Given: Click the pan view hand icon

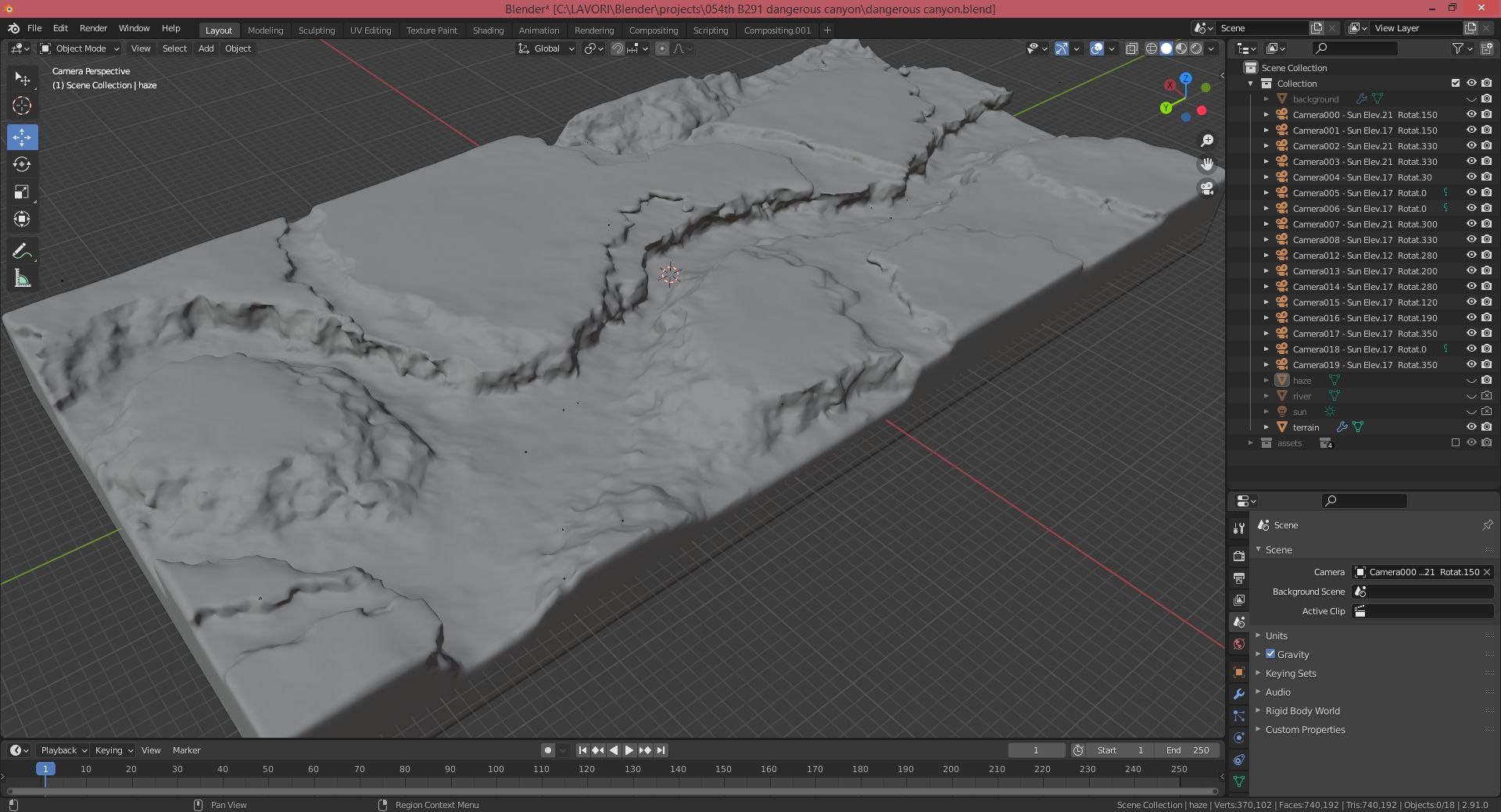Looking at the screenshot, I should click(x=1207, y=164).
